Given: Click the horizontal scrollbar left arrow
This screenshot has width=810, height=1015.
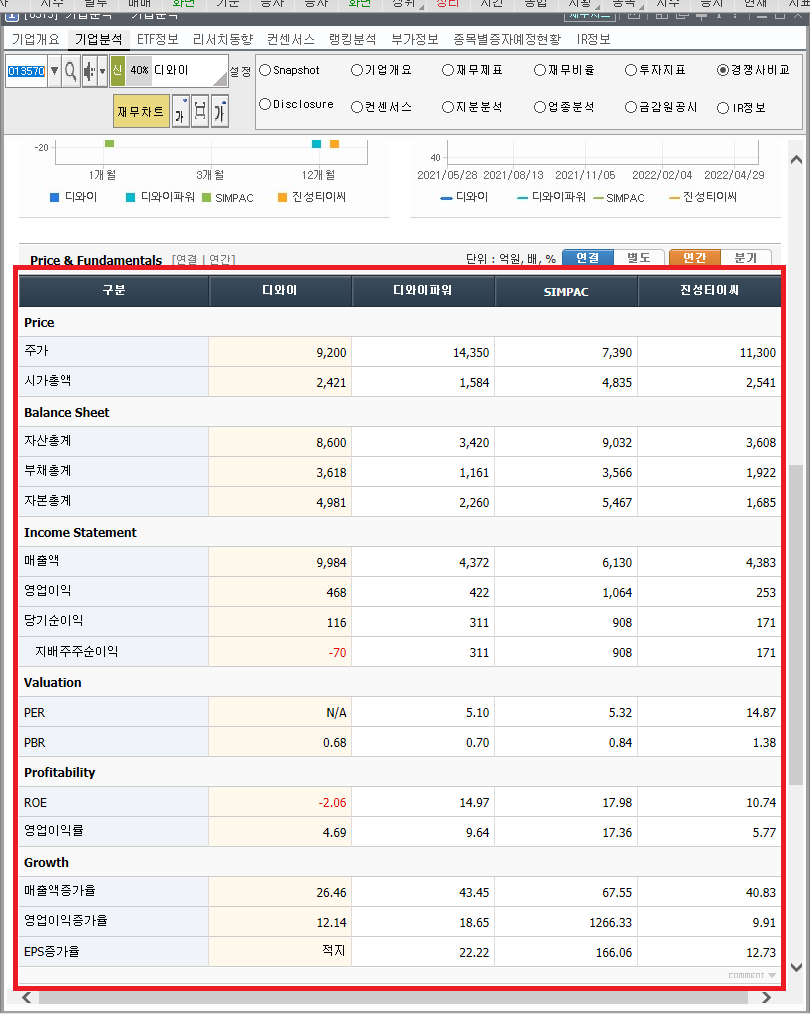Looking at the screenshot, I should tap(27, 997).
